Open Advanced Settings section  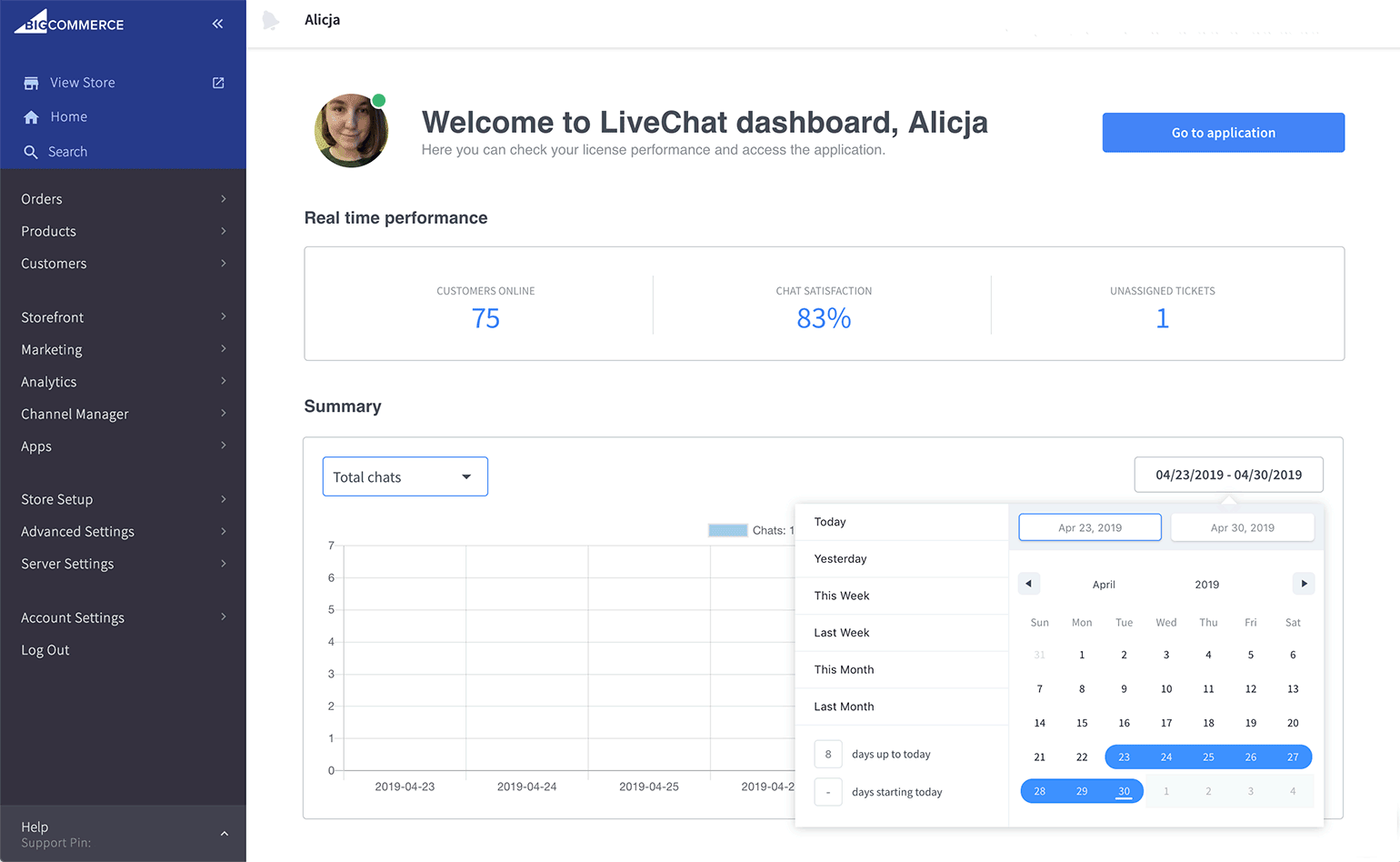pyautogui.click(x=123, y=531)
